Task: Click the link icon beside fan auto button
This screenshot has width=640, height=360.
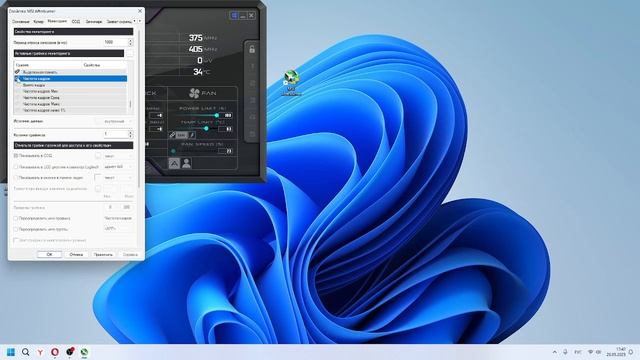Action: click(172, 135)
